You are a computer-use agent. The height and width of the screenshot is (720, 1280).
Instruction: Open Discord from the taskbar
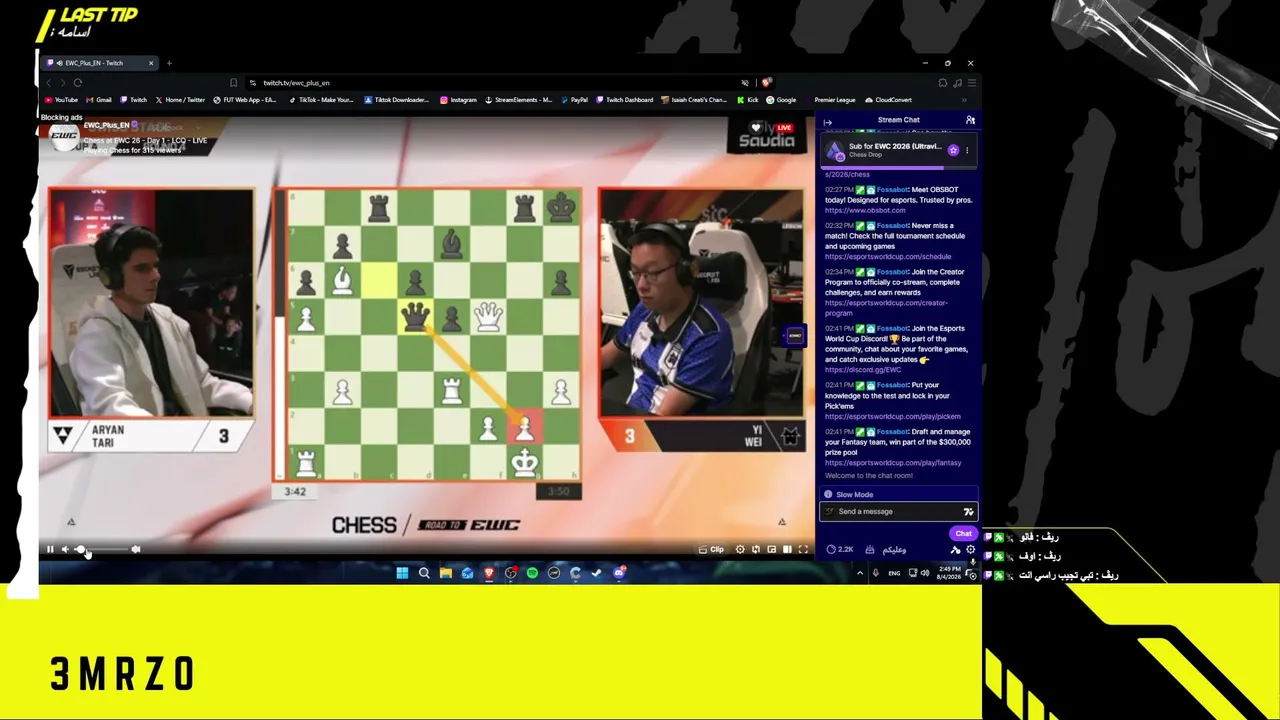[619, 573]
